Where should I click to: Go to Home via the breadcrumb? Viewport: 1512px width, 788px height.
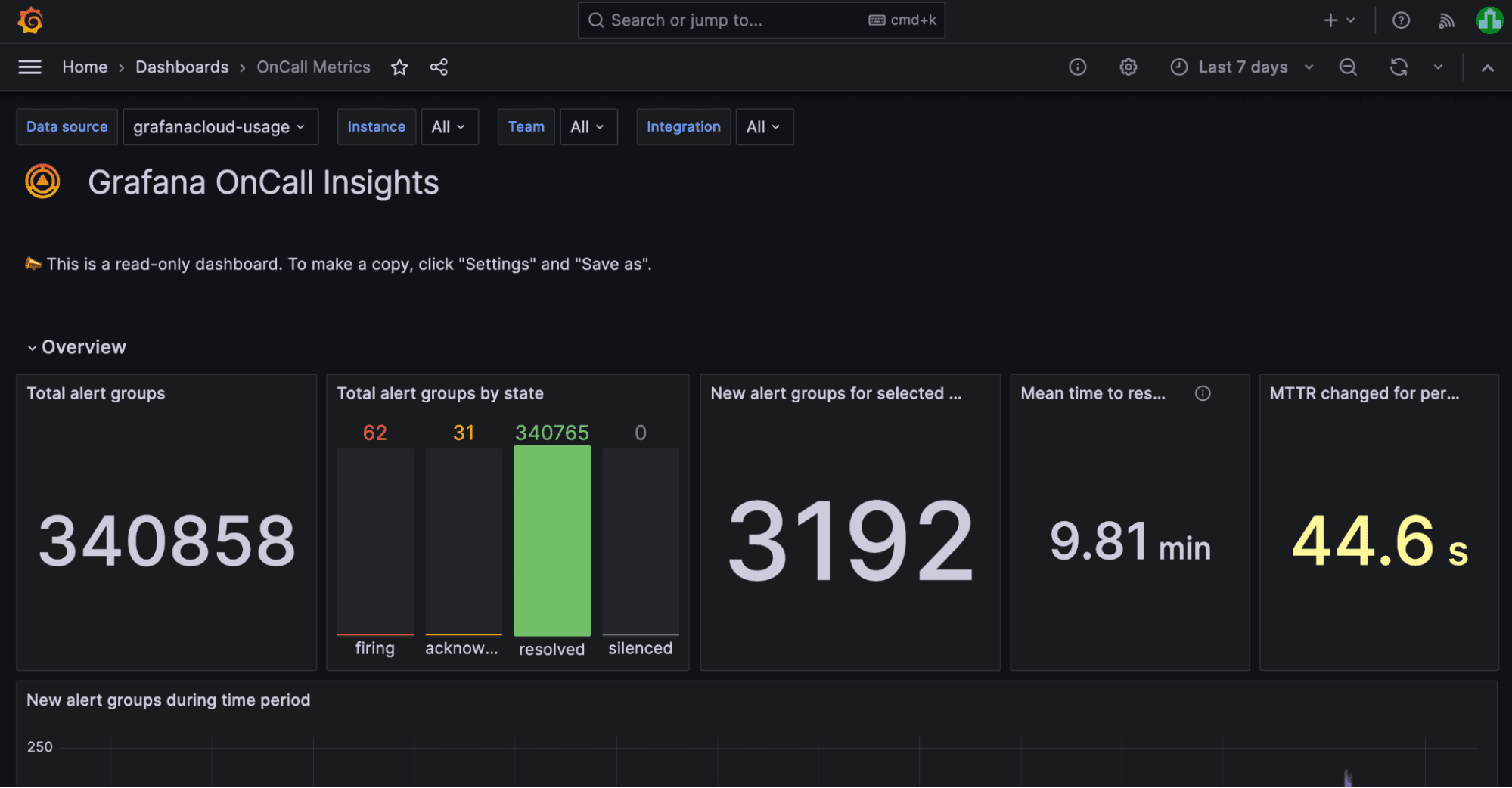(x=84, y=67)
